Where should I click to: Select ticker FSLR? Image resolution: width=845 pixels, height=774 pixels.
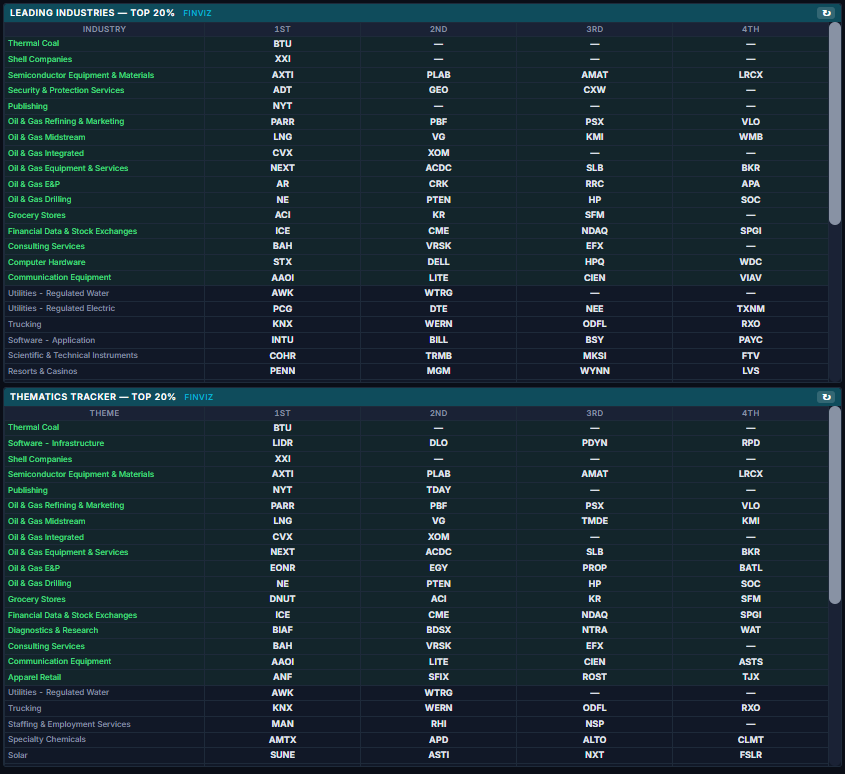point(751,755)
